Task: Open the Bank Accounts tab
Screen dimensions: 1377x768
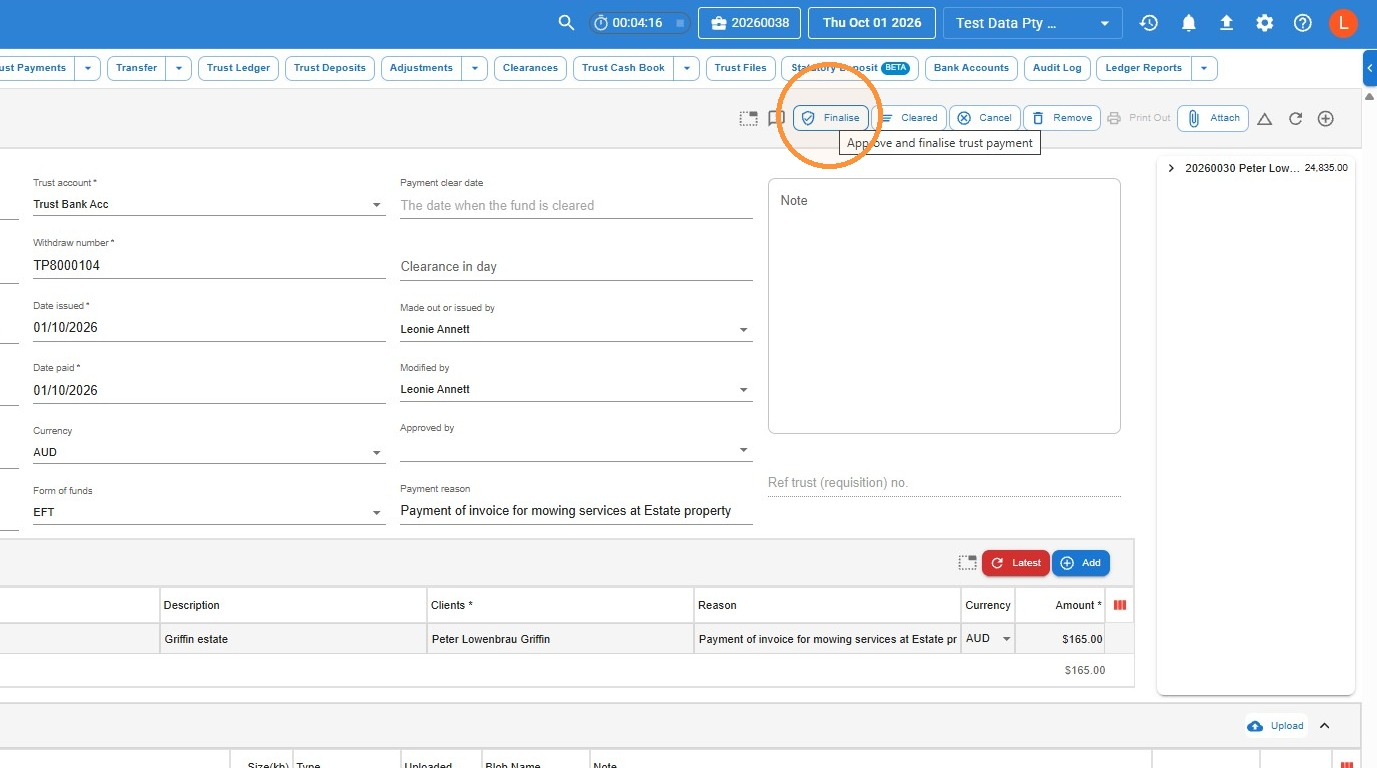Action: point(971,68)
